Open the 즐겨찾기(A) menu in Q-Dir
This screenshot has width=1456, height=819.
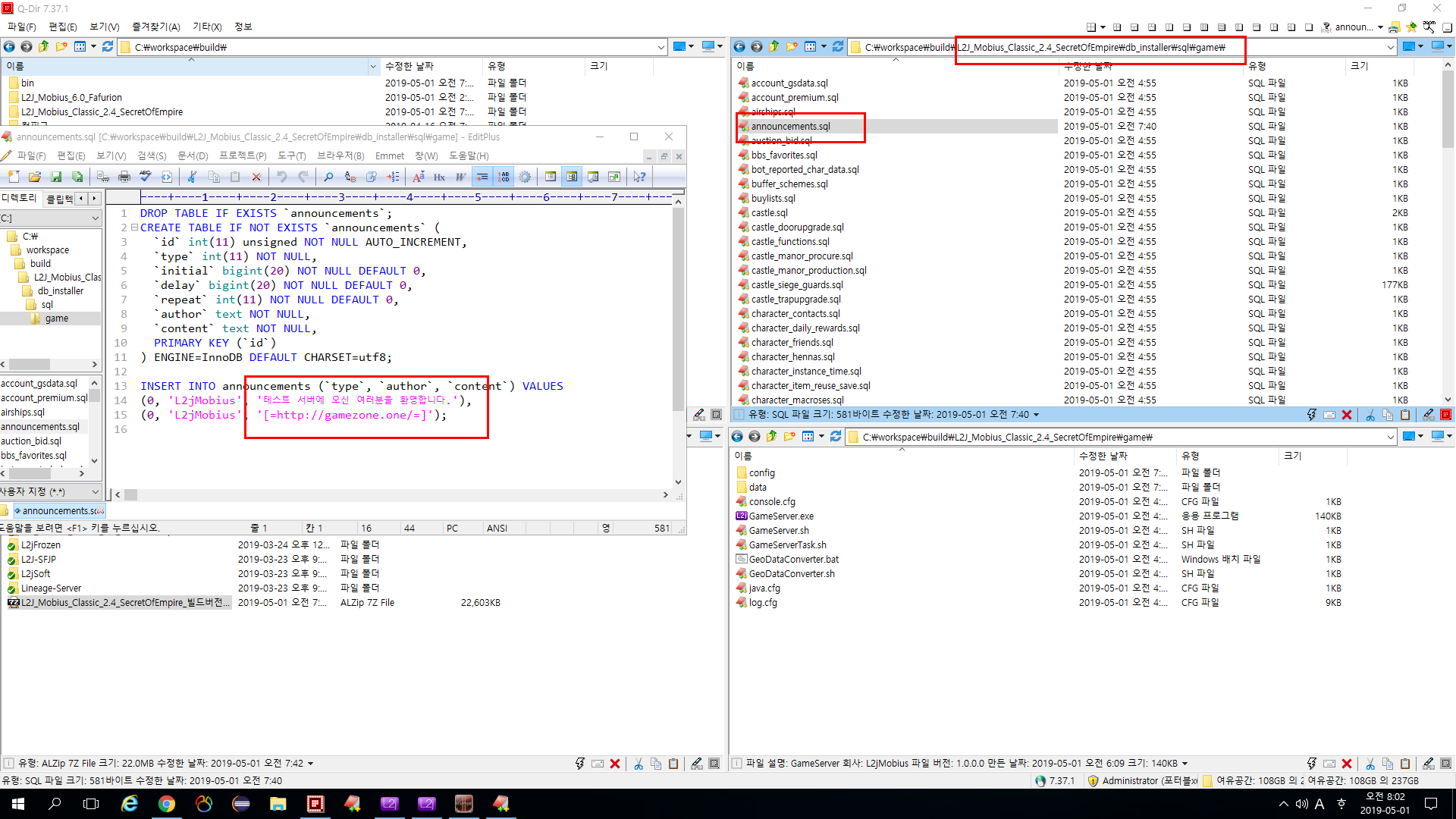156,27
